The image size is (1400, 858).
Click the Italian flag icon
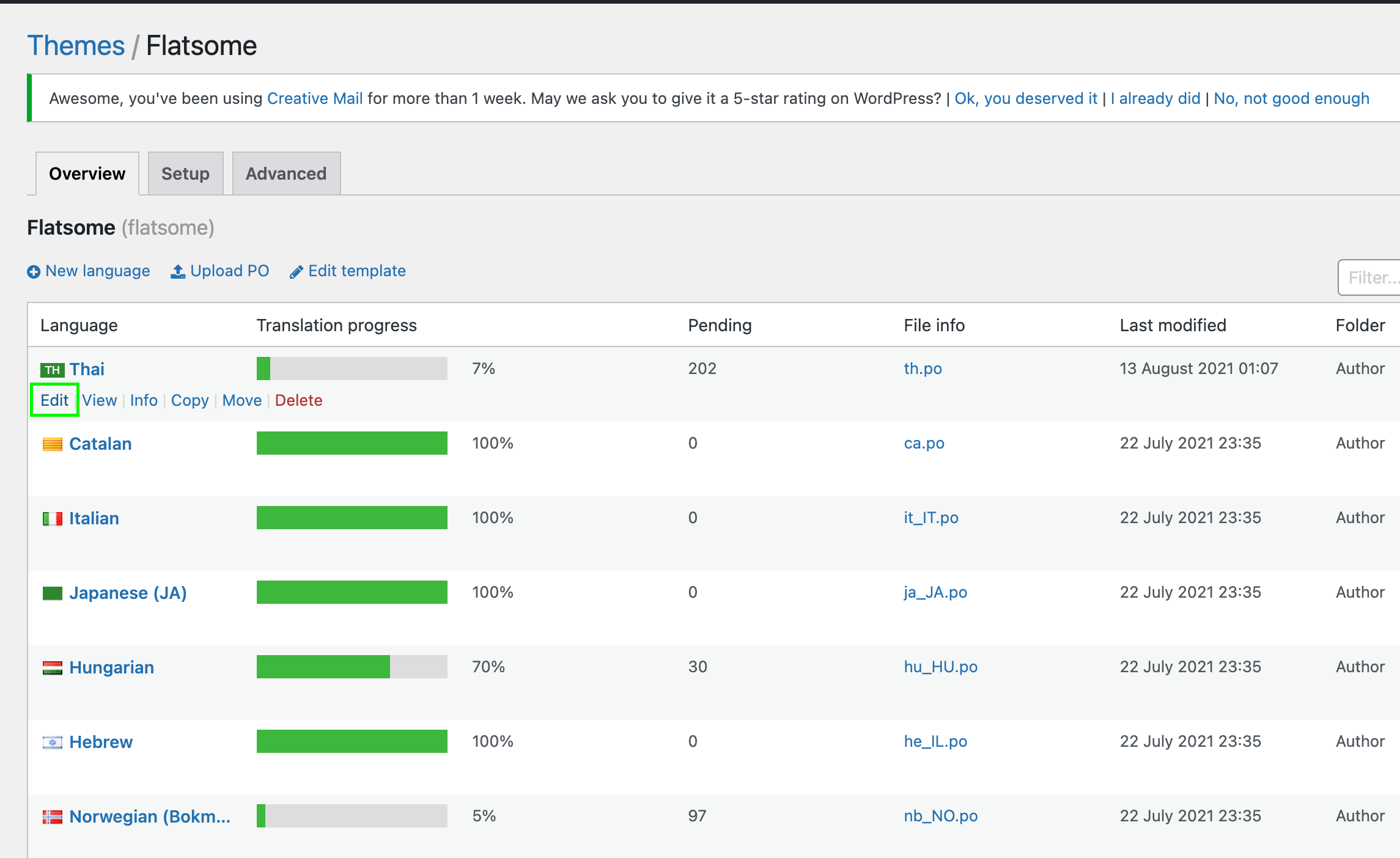coord(53,519)
